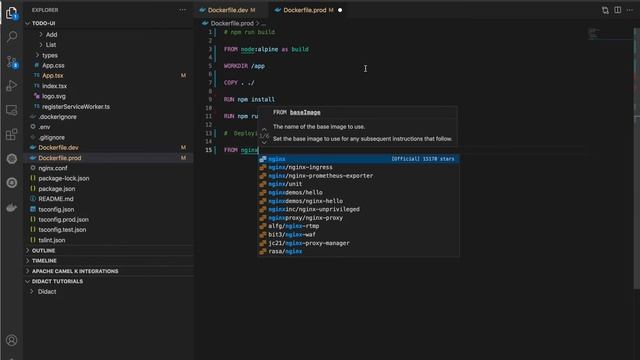Open App.css in the explorer
Screen dimensions: 640x360
108,65
